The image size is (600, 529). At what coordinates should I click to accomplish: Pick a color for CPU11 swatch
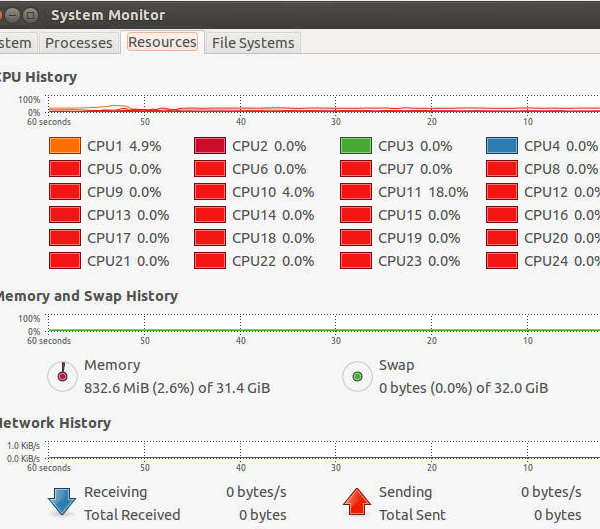(x=356, y=192)
